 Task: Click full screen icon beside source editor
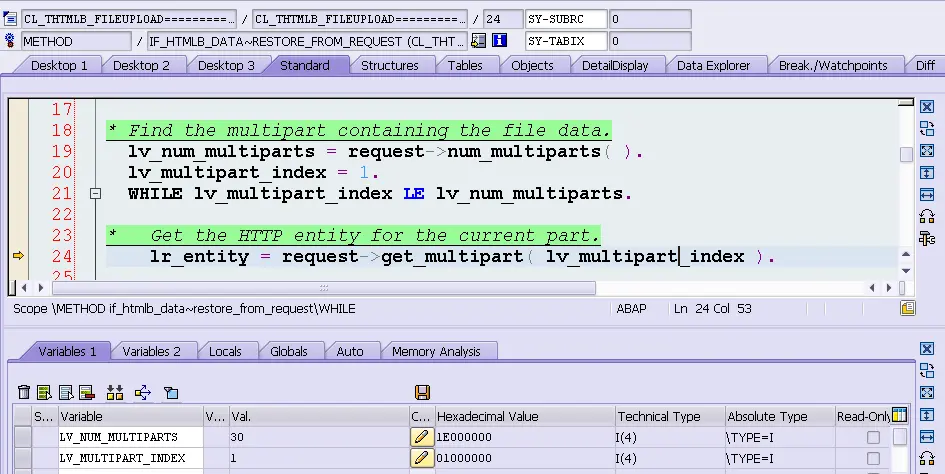927,151
